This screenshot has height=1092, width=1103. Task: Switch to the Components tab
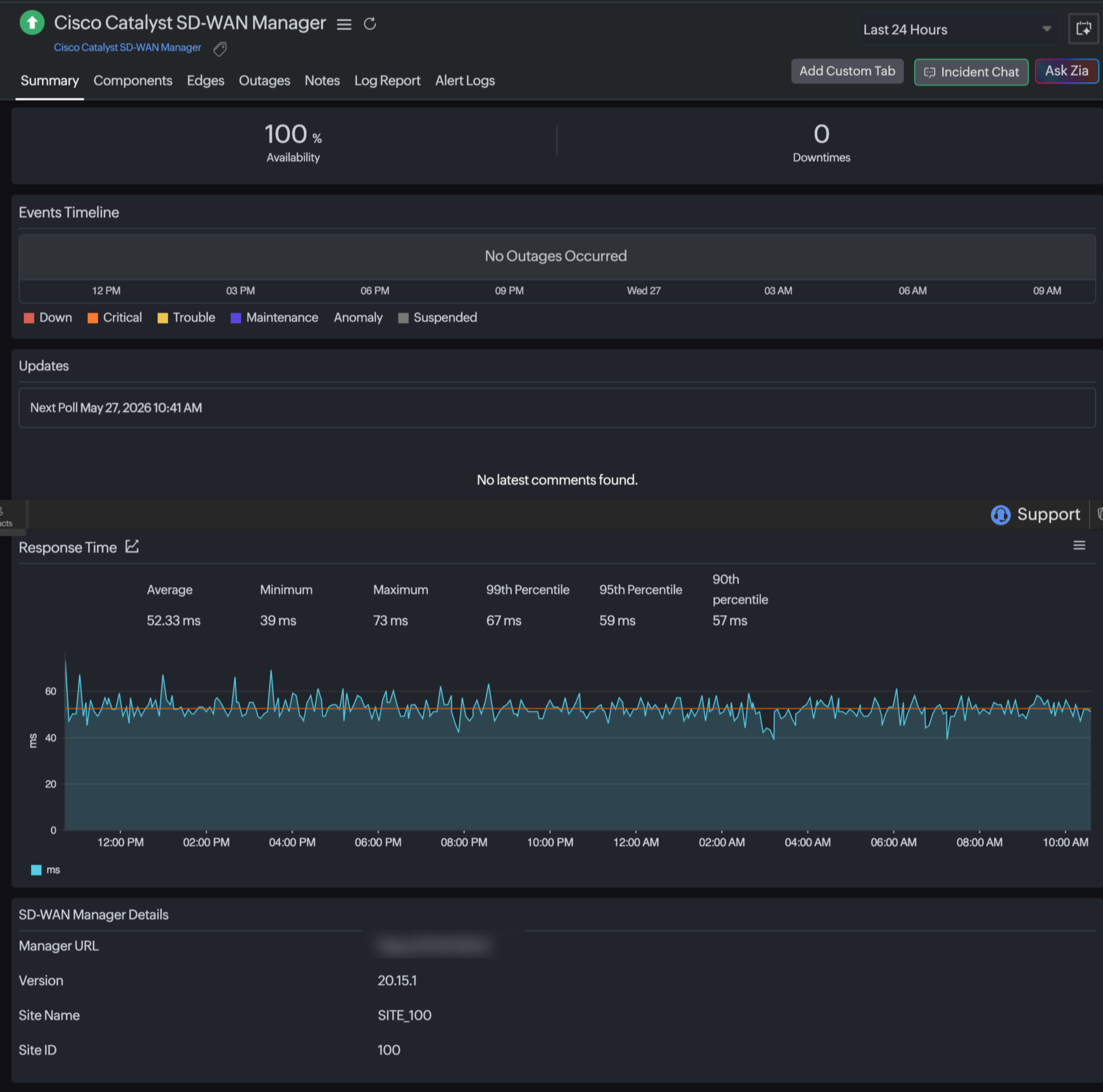coord(133,80)
